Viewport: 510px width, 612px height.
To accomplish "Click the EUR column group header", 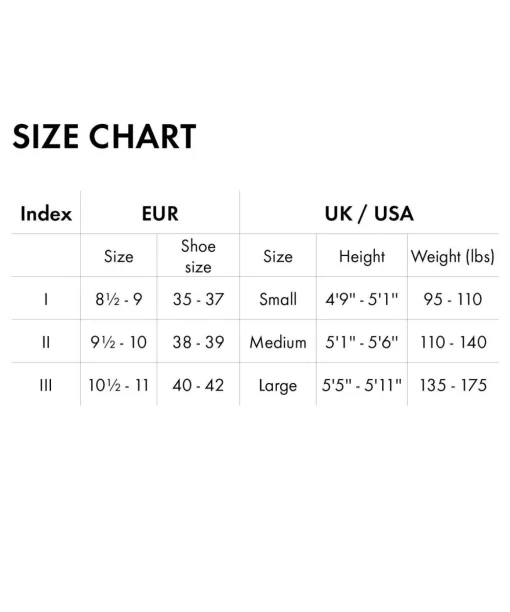I will pyautogui.click(x=160, y=213).
